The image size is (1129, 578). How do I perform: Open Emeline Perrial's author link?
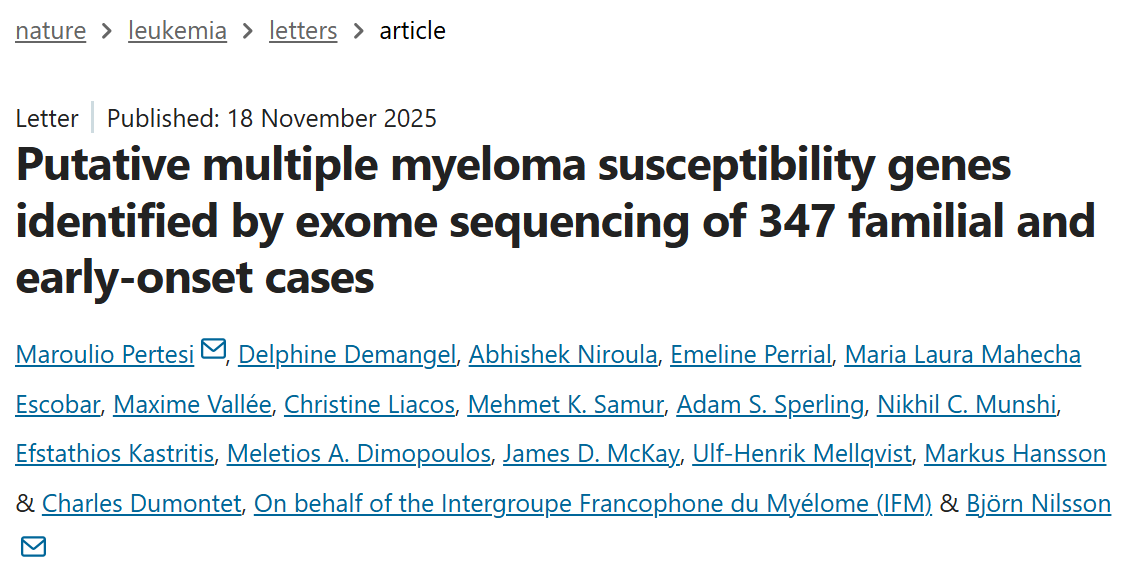click(x=753, y=354)
